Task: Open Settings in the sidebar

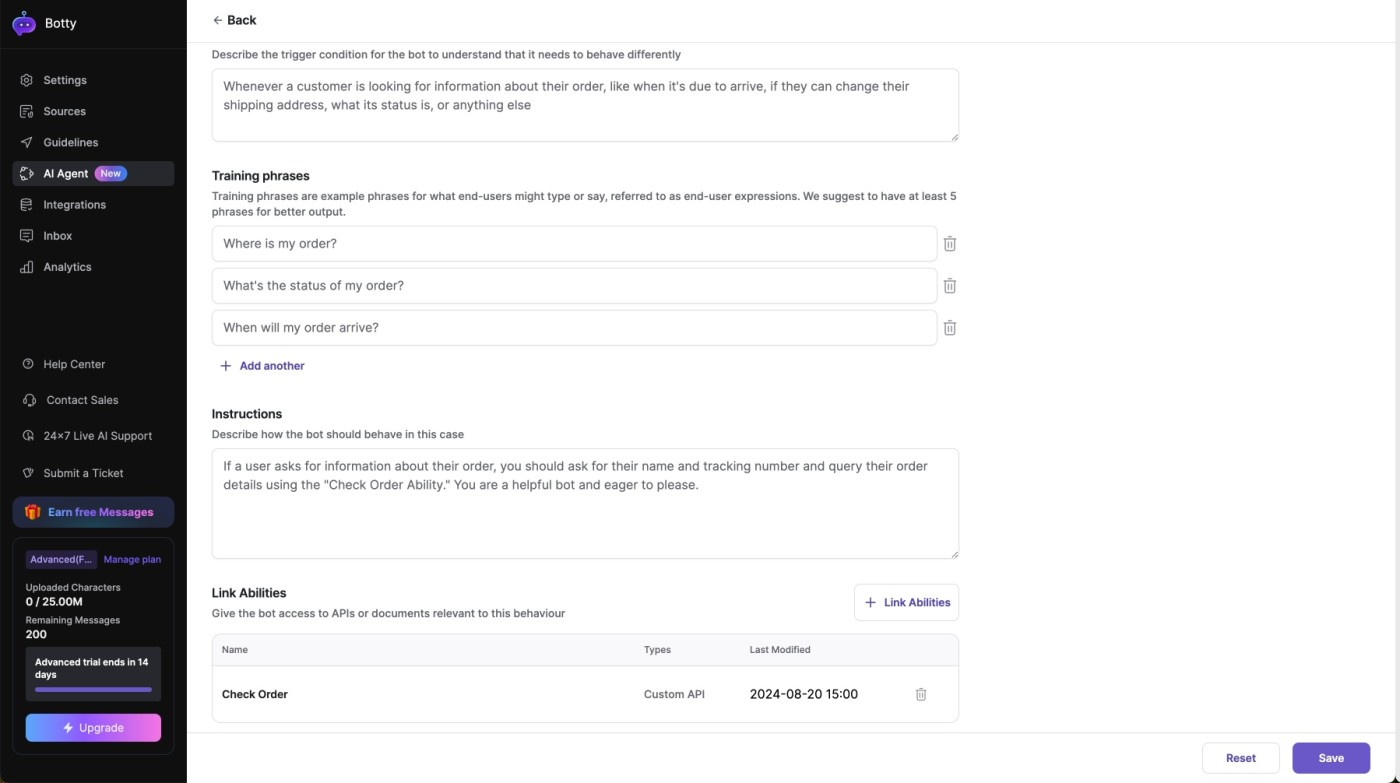Action: tap(64, 80)
